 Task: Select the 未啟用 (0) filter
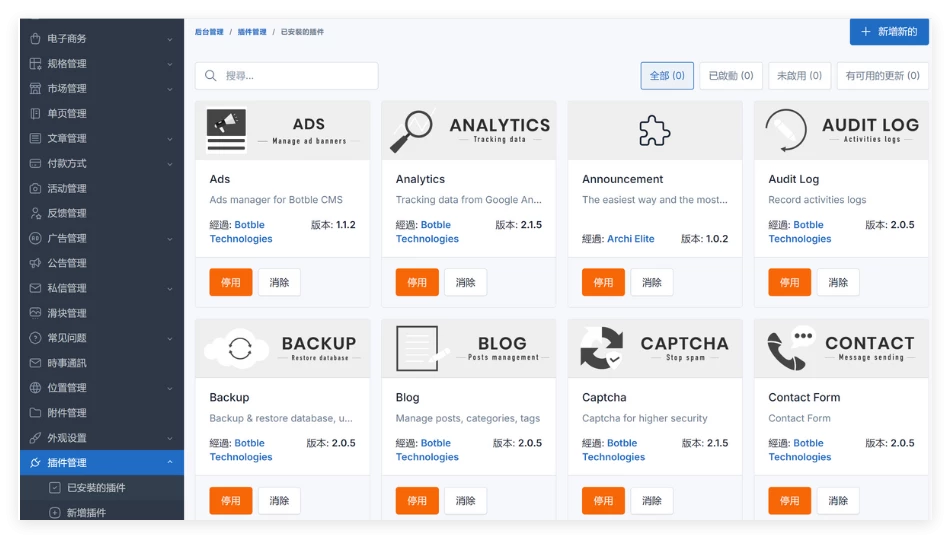(x=799, y=76)
